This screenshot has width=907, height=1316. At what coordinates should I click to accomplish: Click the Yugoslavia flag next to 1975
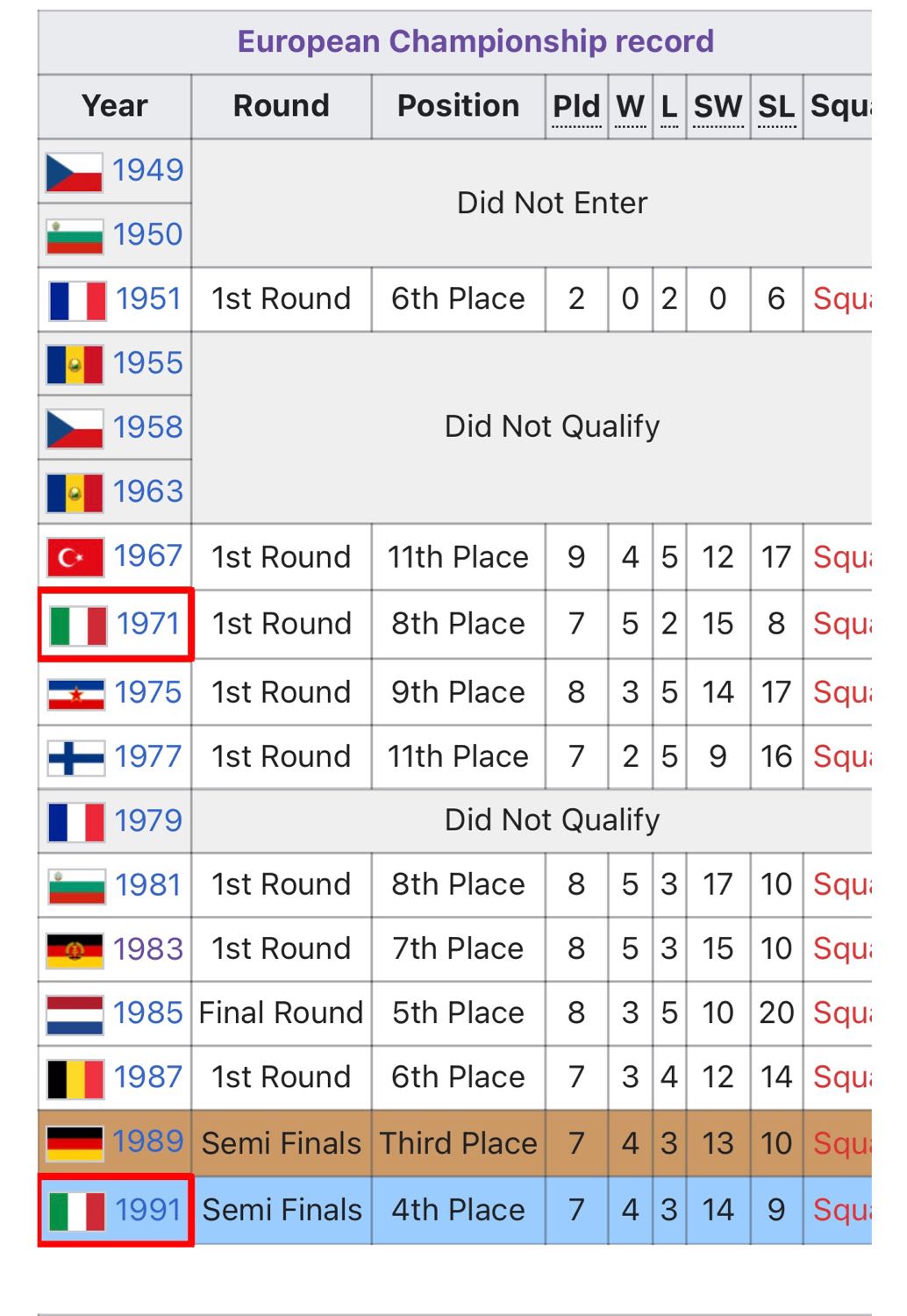[x=76, y=694]
